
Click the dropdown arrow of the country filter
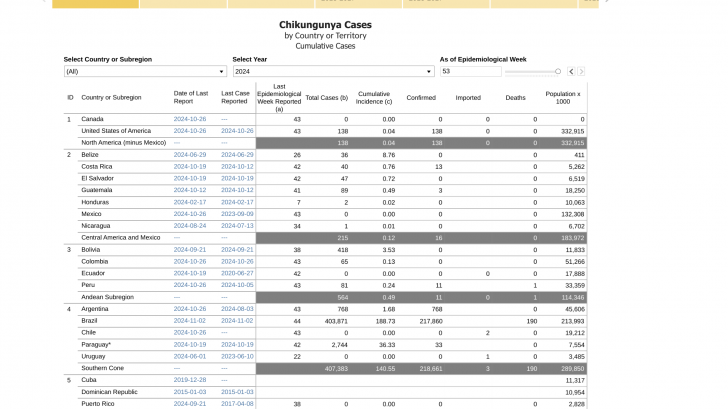pos(222,72)
